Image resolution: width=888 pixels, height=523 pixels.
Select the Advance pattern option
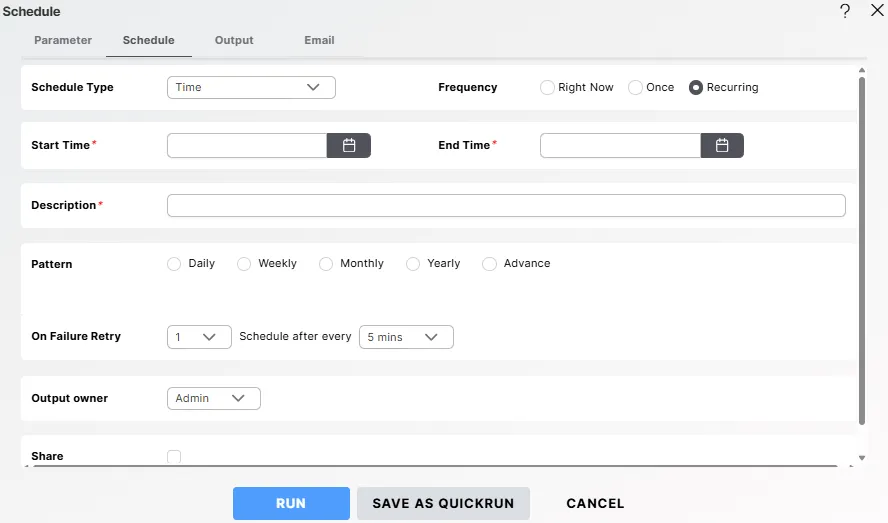(x=489, y=264)
